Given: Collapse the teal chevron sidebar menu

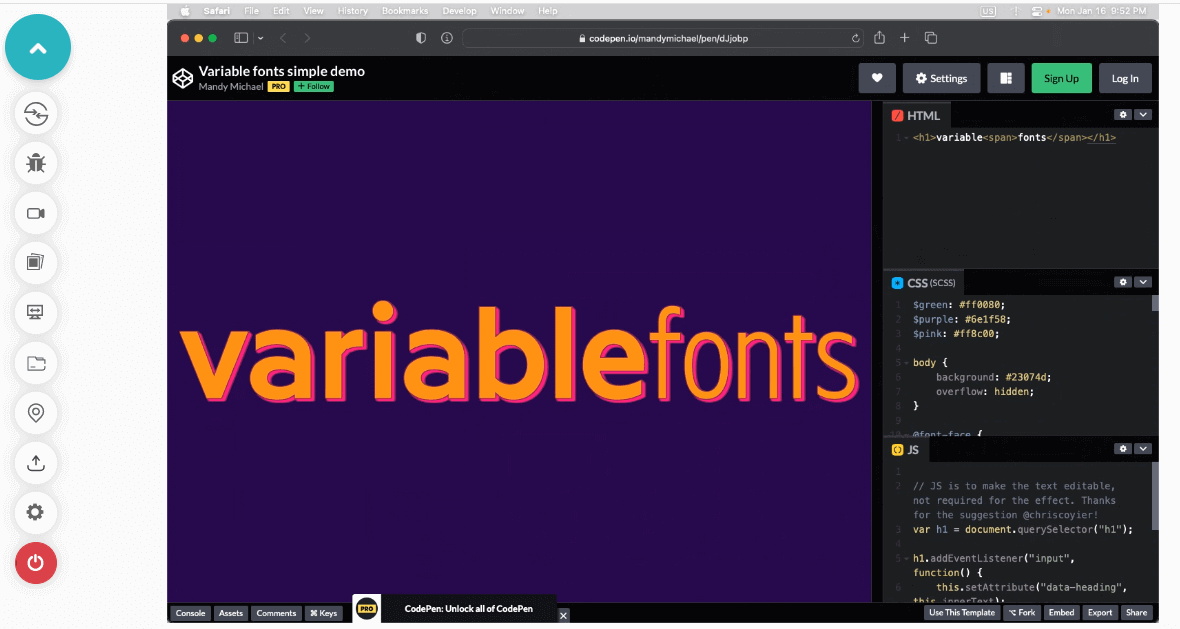Looking at the screenshot, I should [38, 48].
